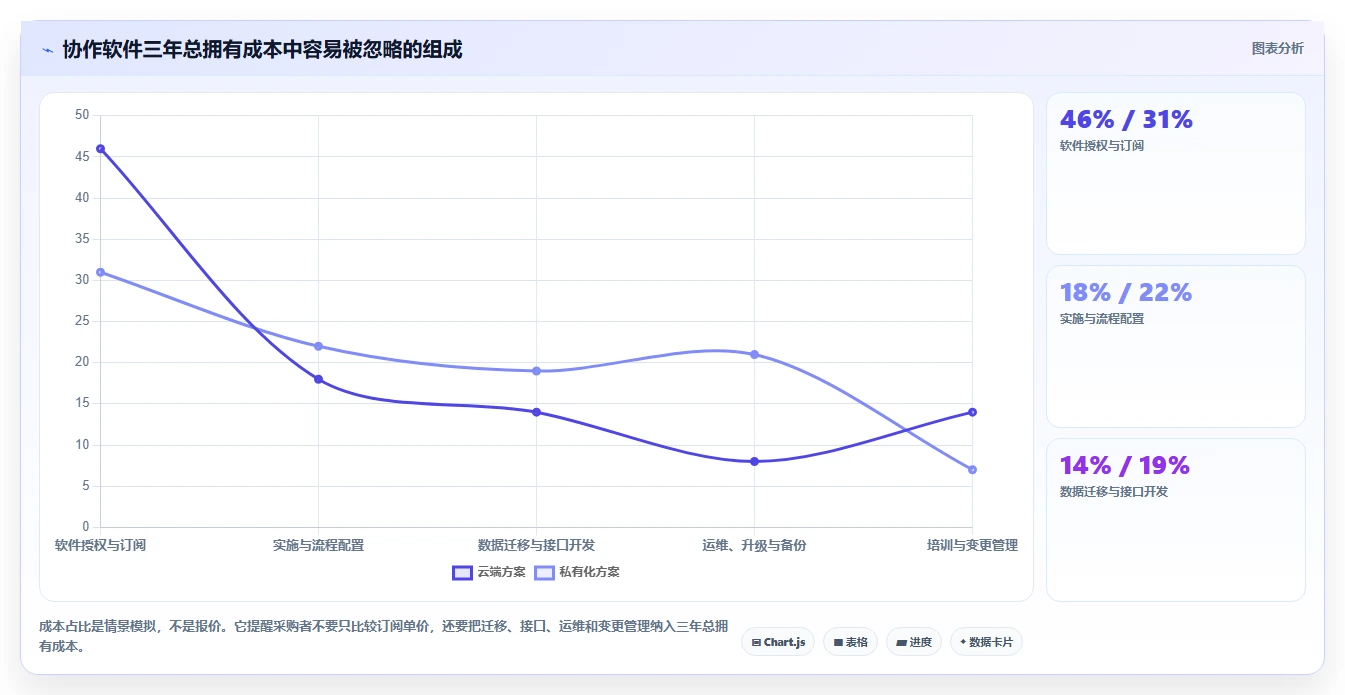Click the 数据卡片 tag
This screenshot has height=695, width=1345.
[986, 642]
